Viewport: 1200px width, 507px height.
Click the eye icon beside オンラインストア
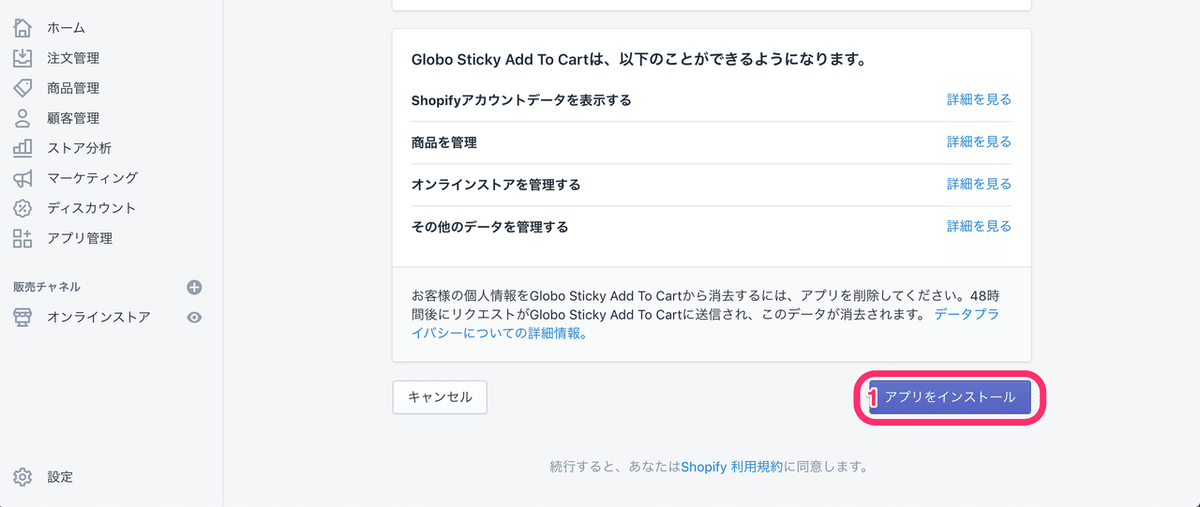click(x=195, y=317)
